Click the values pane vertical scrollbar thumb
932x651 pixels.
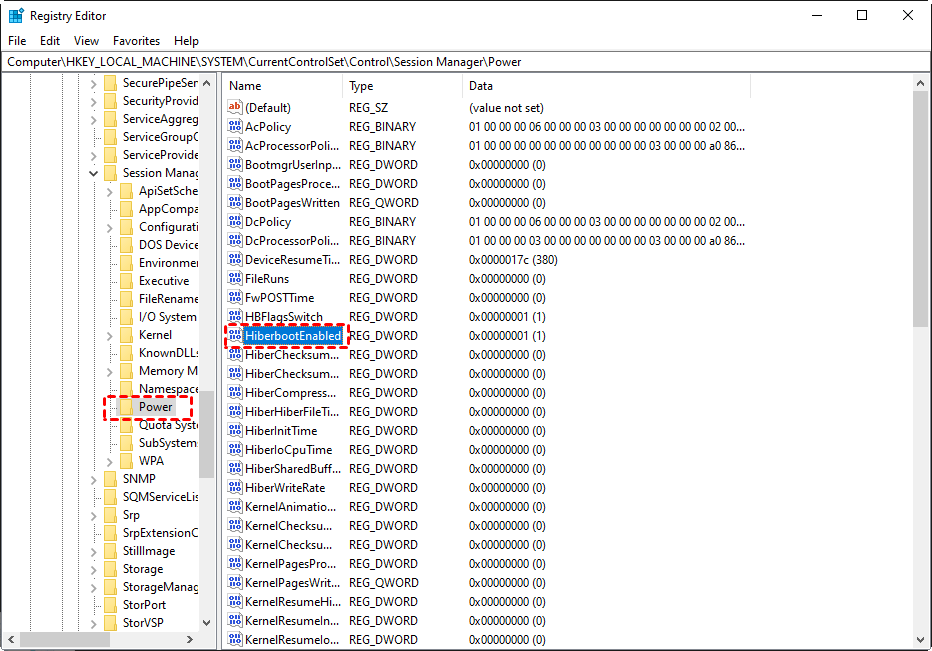click(920, 209)
